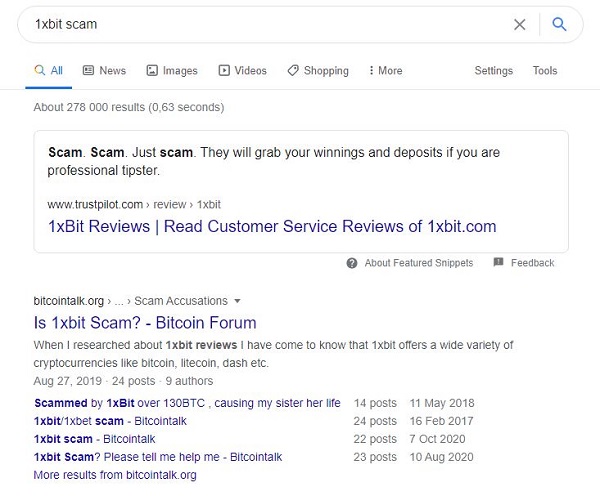
Task: Open the Tools options
Action: (x=545, y=70)
